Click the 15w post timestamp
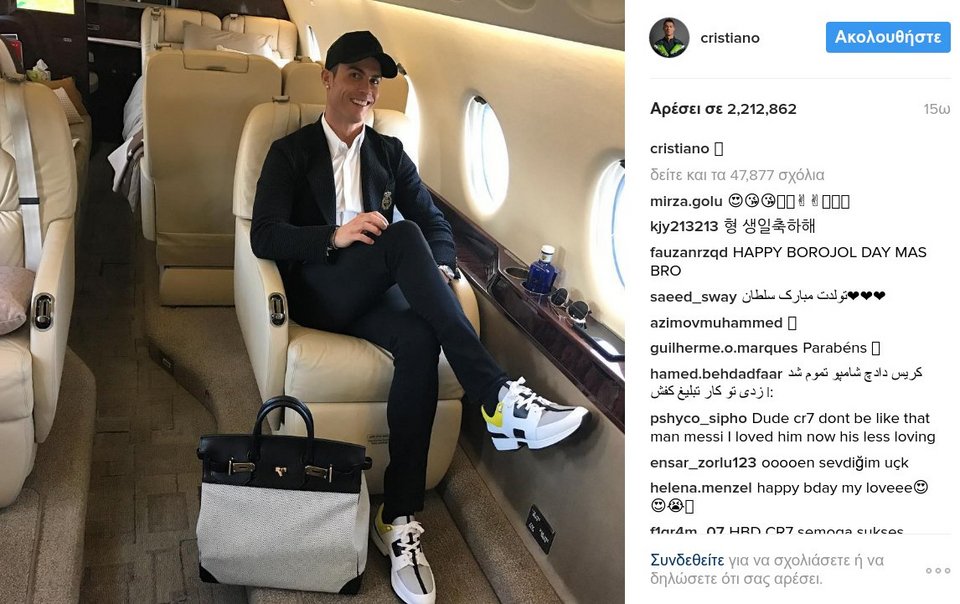This screenshot has height=604, width=960. coord(937,109)
